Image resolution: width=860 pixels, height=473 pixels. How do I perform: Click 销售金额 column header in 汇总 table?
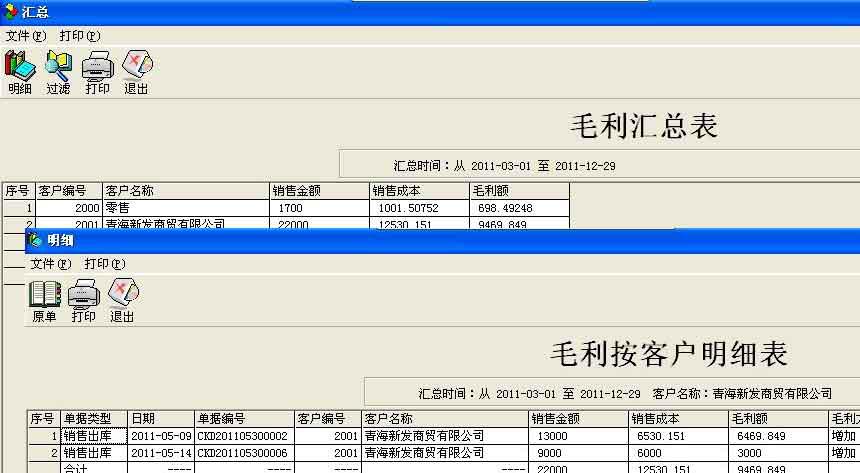(x=320, y=191)
